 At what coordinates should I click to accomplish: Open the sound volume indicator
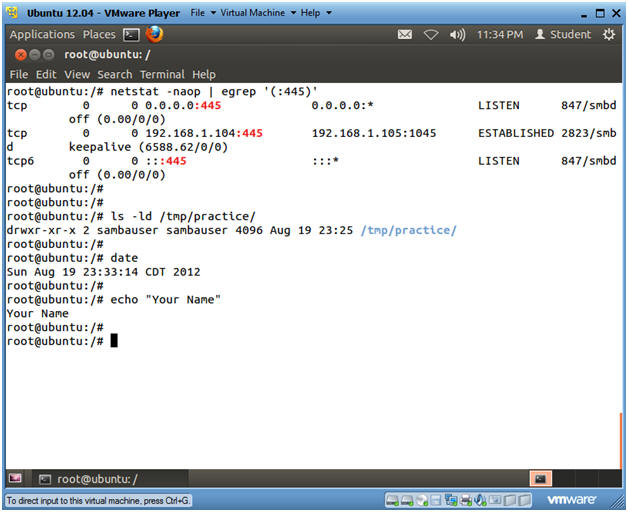[x=457, y=35]
